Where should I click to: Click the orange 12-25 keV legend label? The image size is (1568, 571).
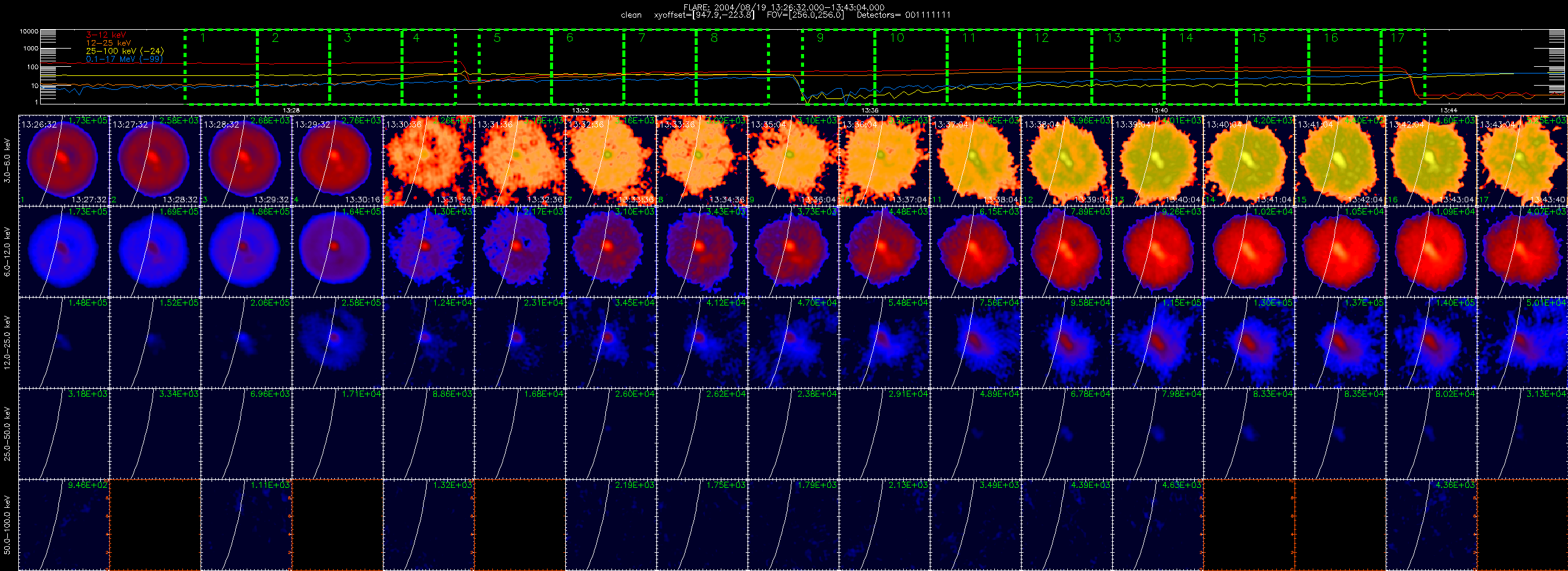[x=108, y=43]
